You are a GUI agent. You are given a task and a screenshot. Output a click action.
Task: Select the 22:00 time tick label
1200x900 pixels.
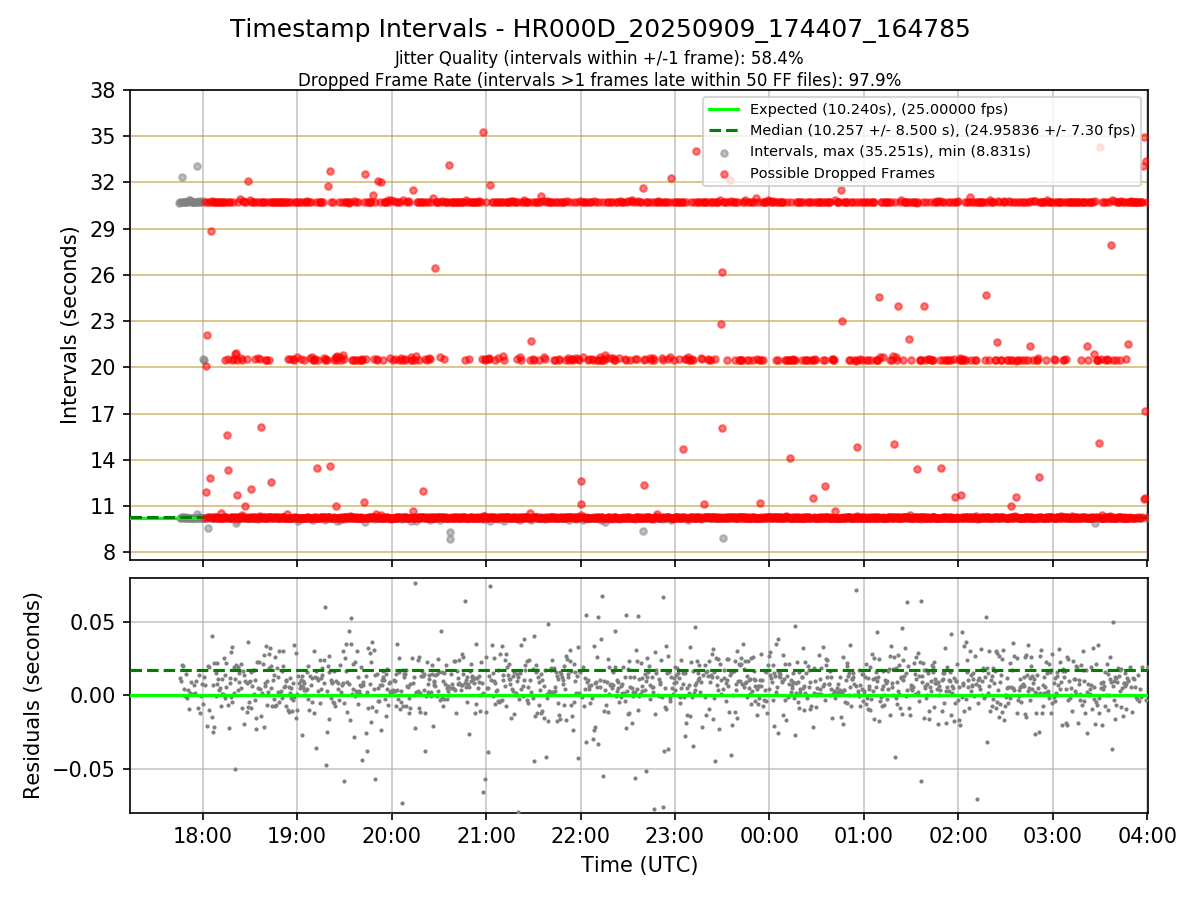[x=580, y=834]
